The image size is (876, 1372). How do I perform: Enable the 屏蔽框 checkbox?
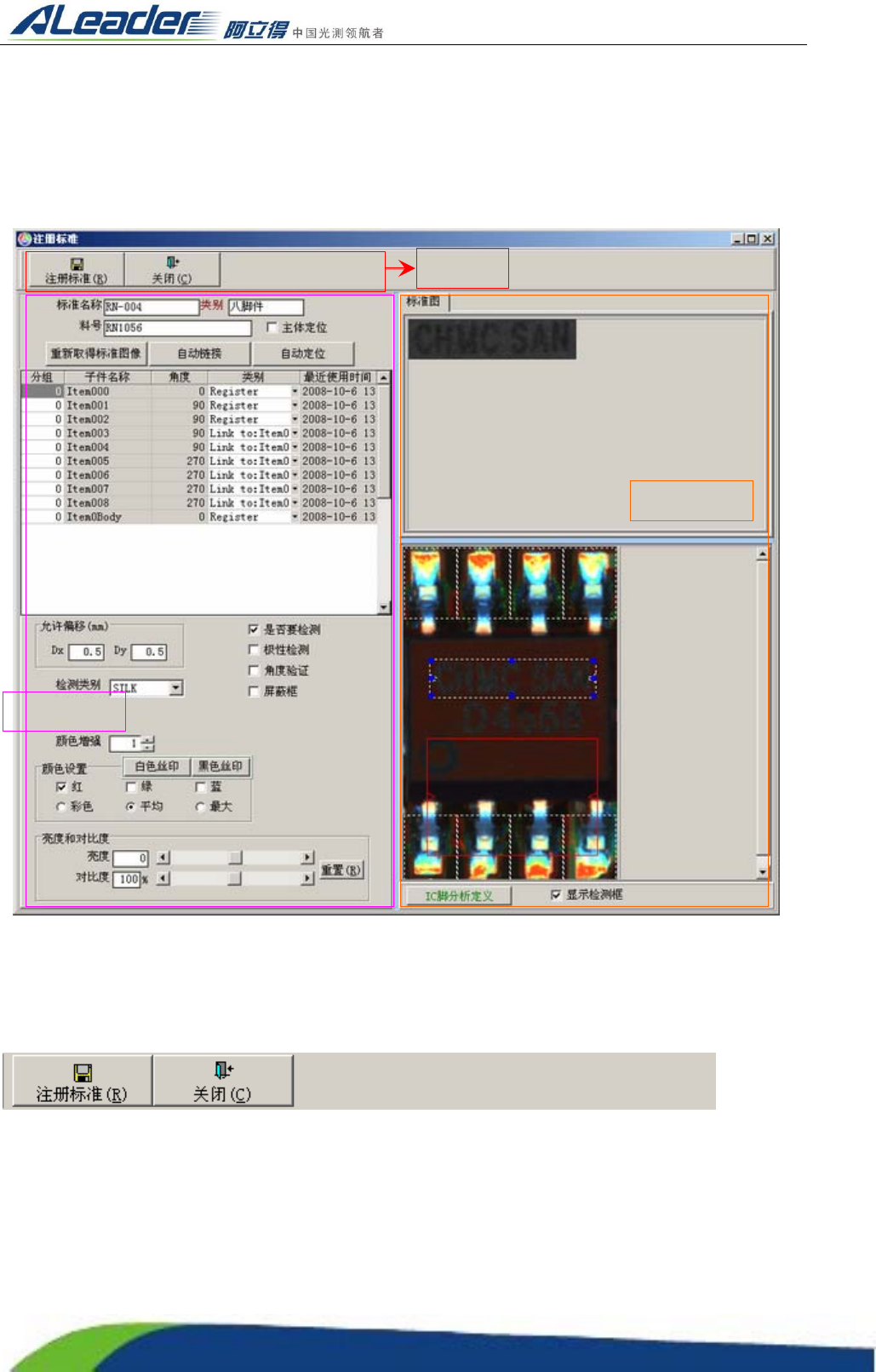pos(253,692)
